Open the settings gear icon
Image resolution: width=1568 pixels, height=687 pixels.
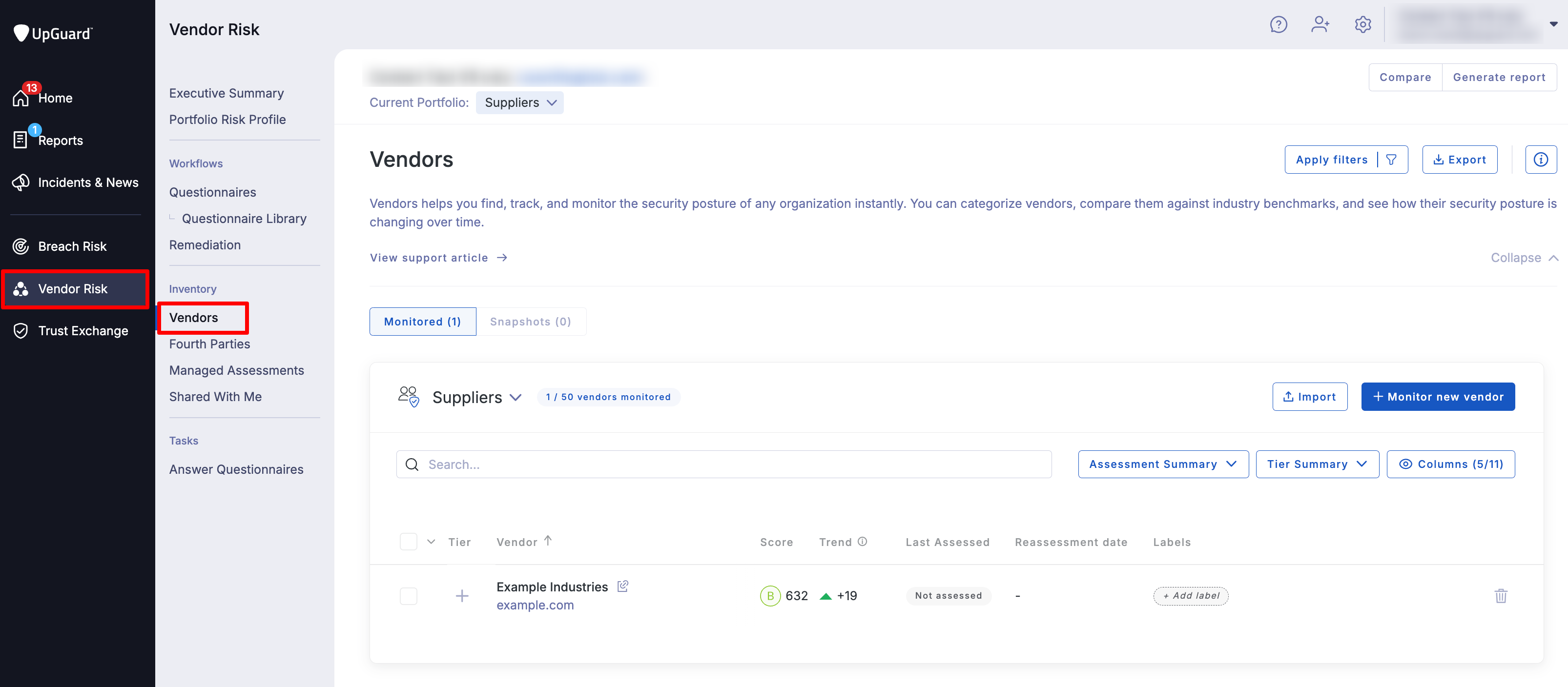[x=1362, y=24]
